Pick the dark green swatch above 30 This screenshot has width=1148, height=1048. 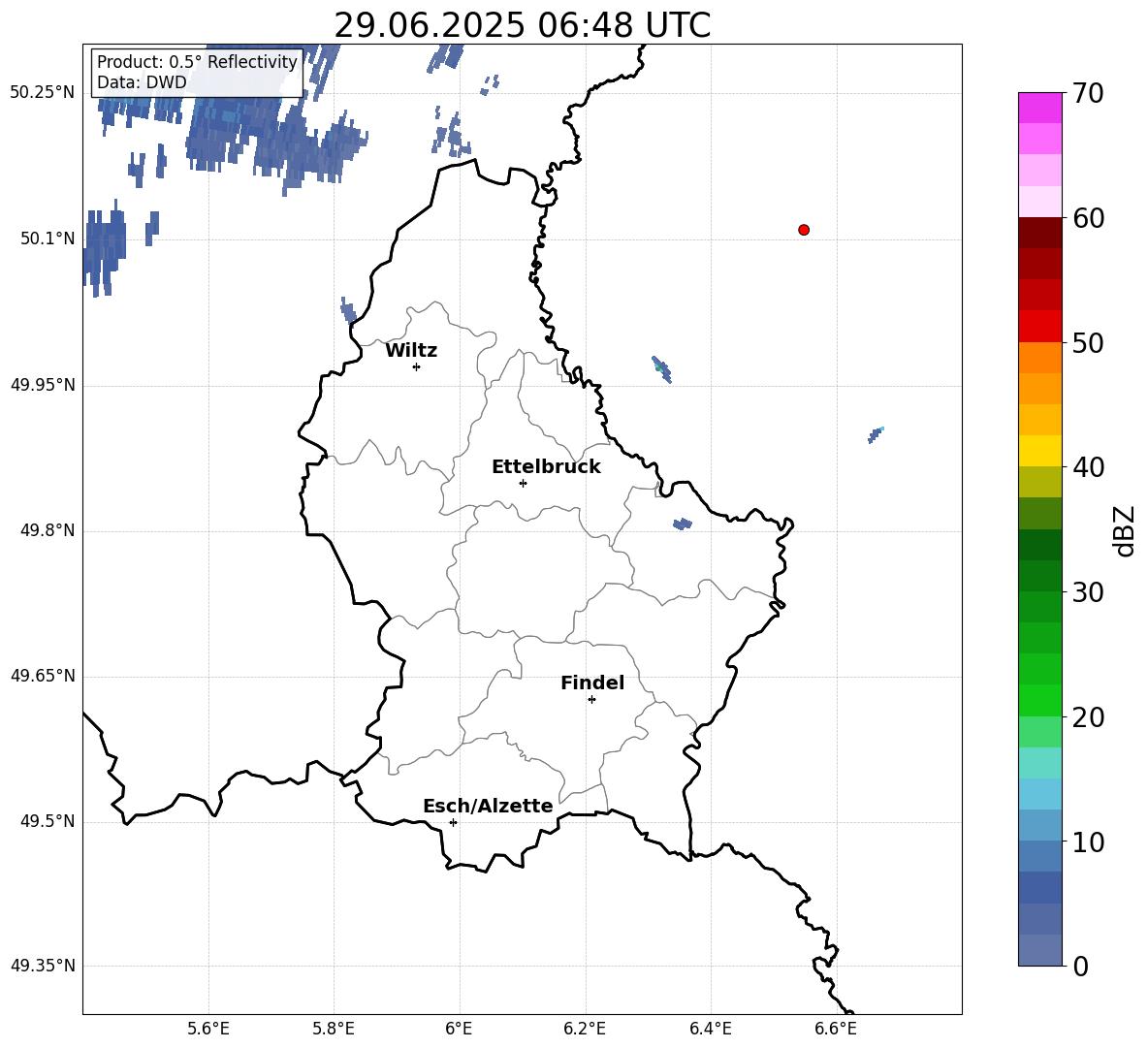tap(1040, 545)
